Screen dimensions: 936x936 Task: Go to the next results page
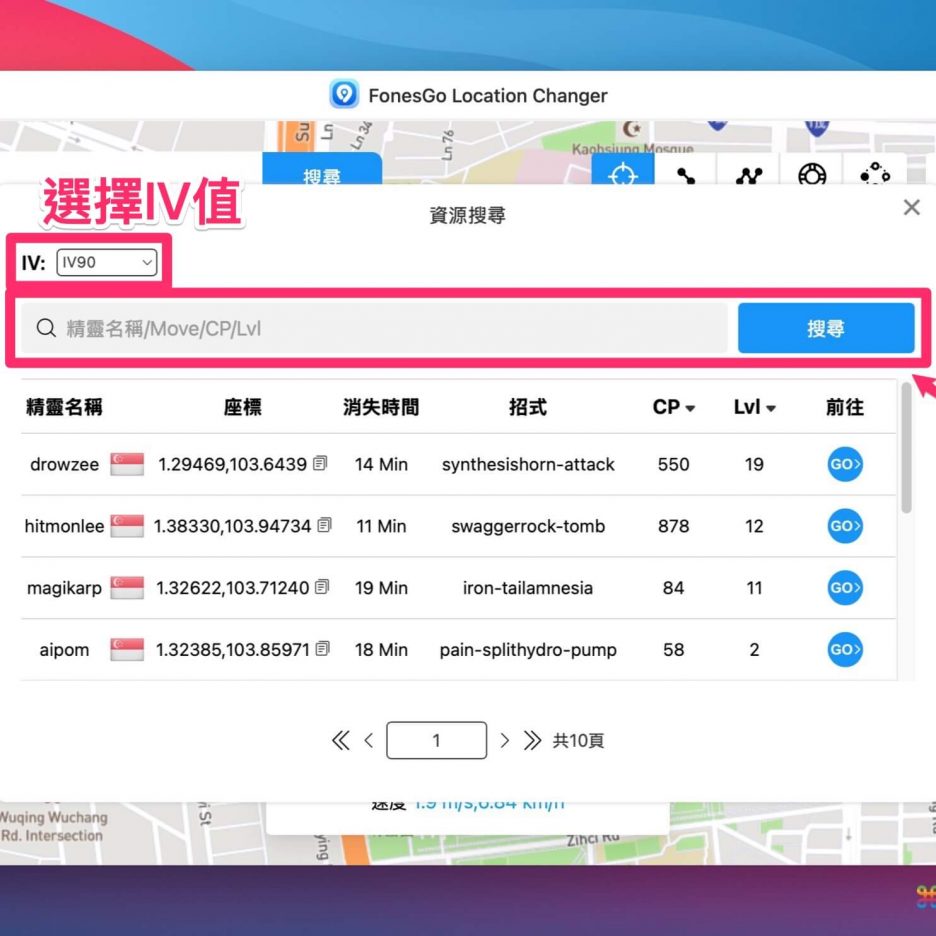505,741
